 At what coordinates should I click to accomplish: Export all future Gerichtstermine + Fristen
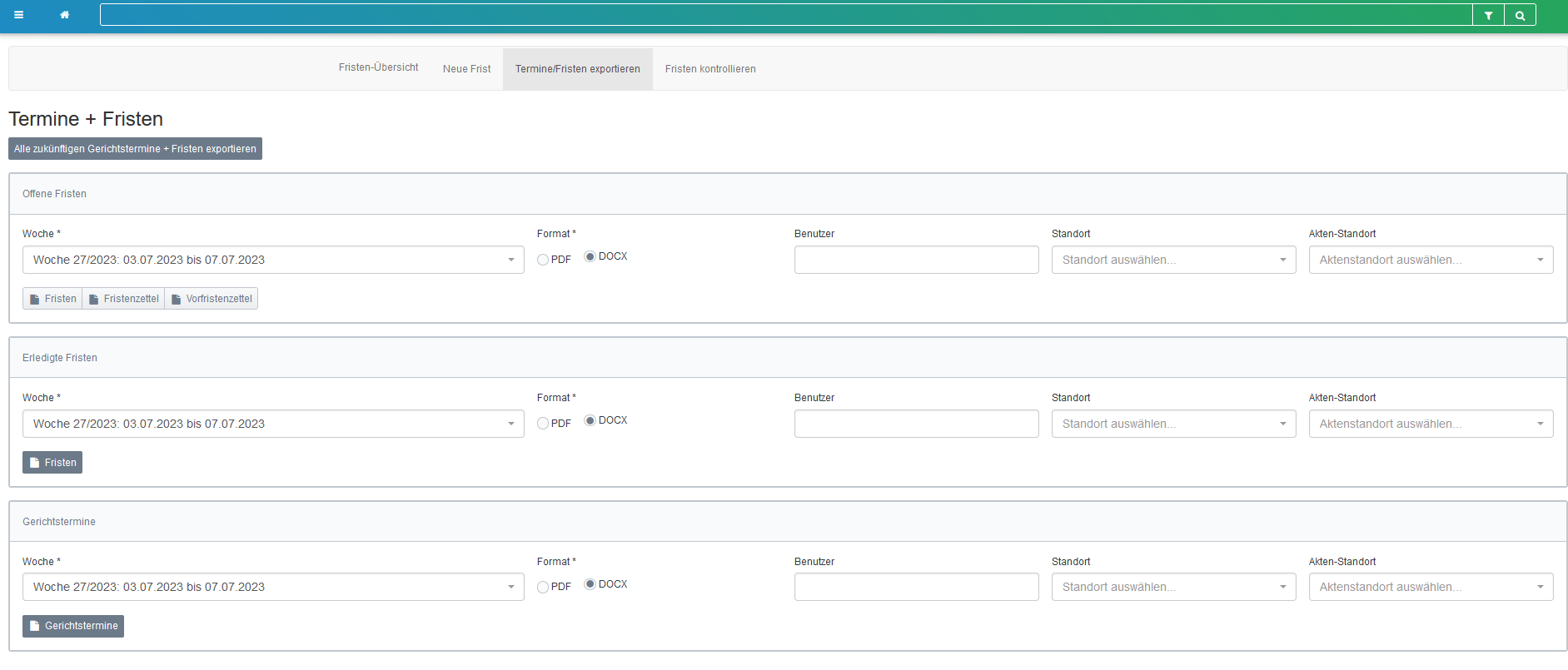coord(135,149)
